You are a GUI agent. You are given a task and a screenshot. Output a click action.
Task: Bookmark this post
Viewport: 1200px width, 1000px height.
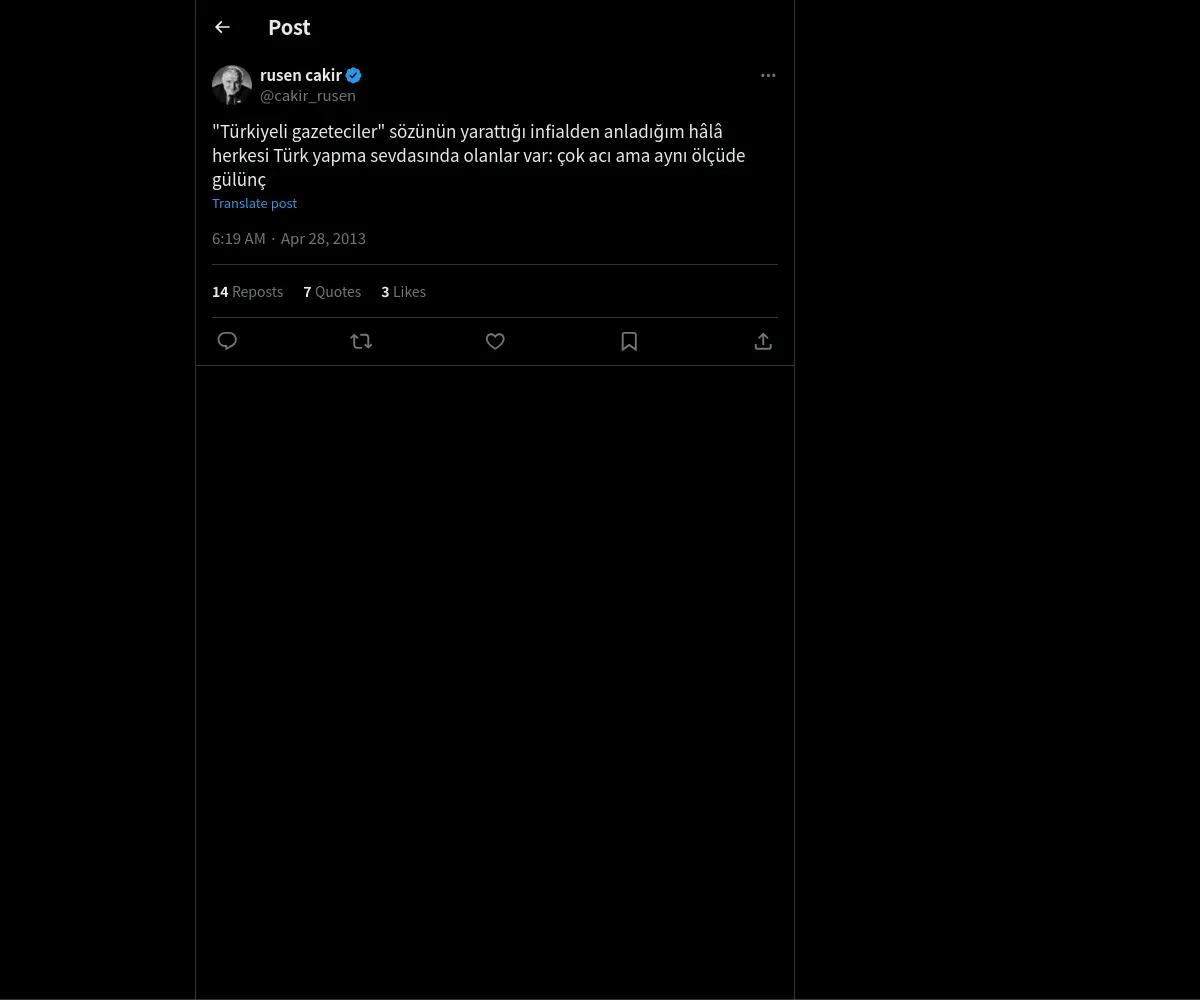(629, 341)
